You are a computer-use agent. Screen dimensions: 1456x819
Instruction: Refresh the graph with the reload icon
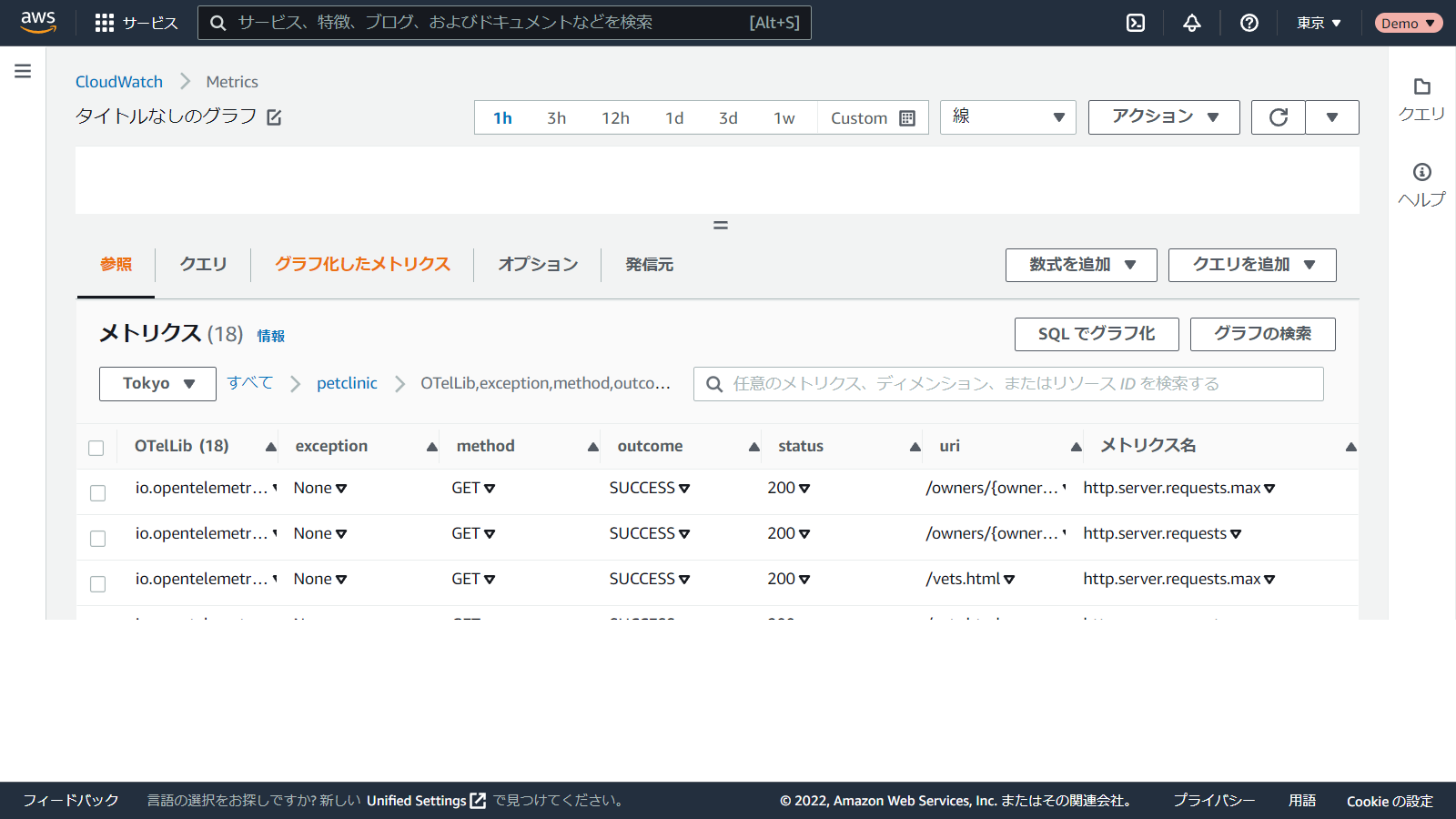coord(1279,117)
